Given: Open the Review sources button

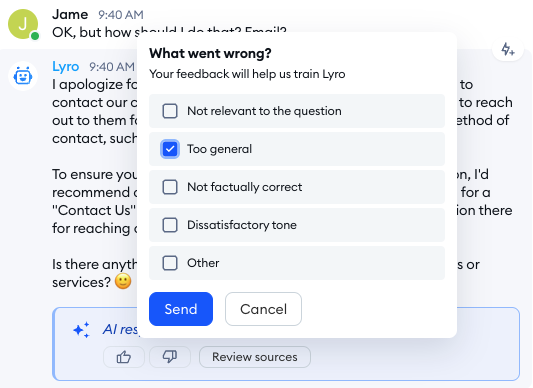Looking at the screenshot, I should [x=255, y=357].
